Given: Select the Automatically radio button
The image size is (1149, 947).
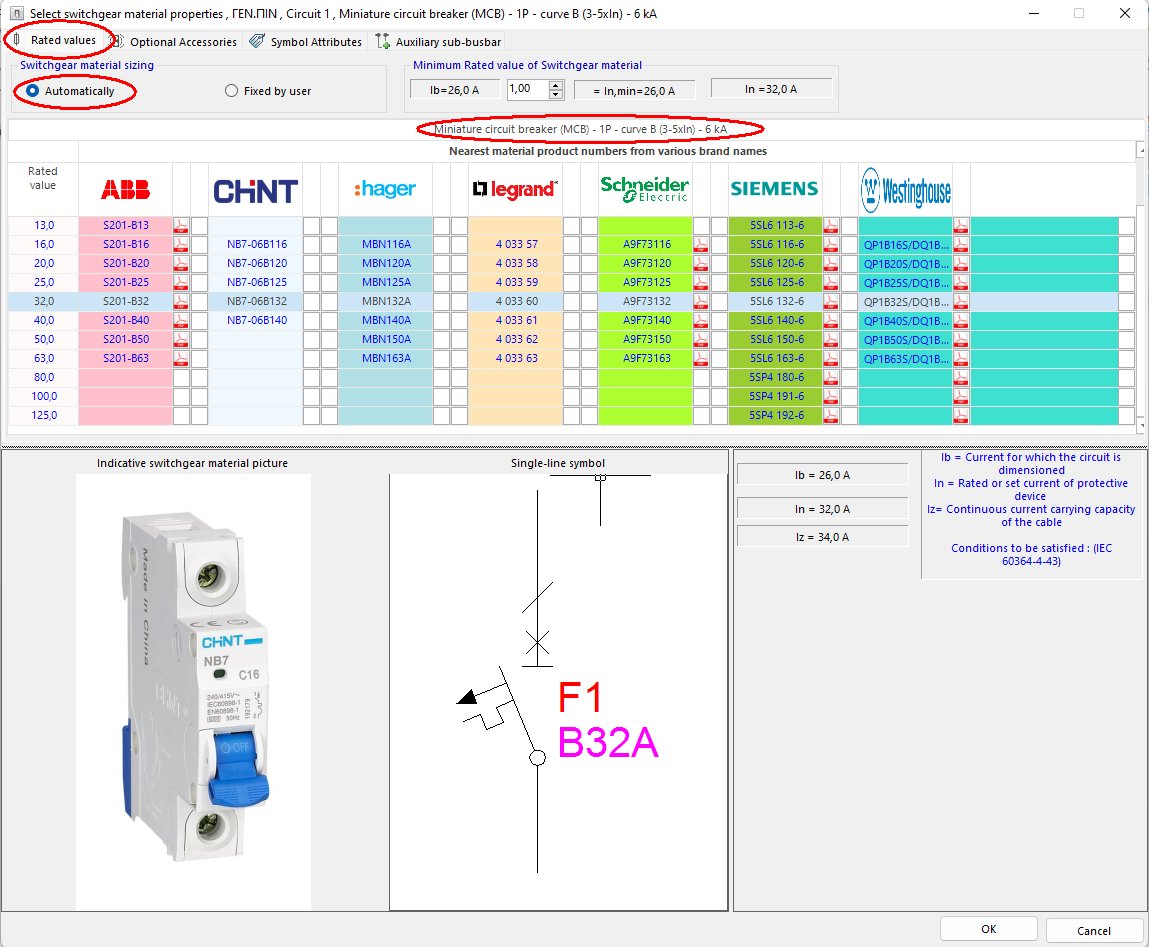Looking at the screenshot, I should pyautogui.click(x=30, y=91).
